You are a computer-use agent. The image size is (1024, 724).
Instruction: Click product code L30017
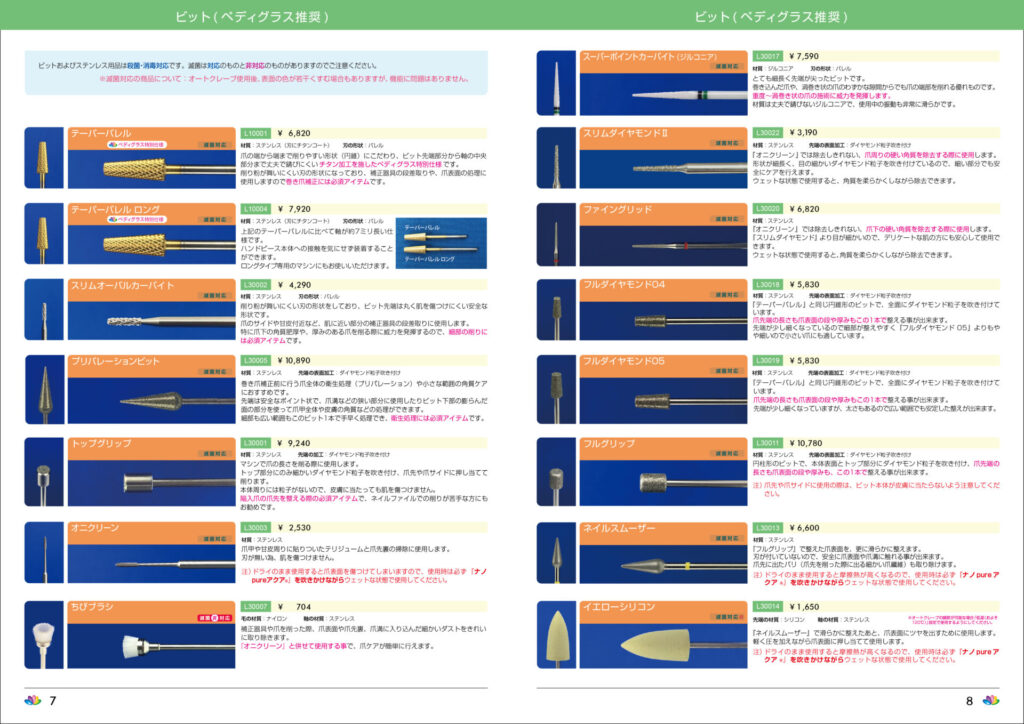pyautogui.click(x=767, y=56)
